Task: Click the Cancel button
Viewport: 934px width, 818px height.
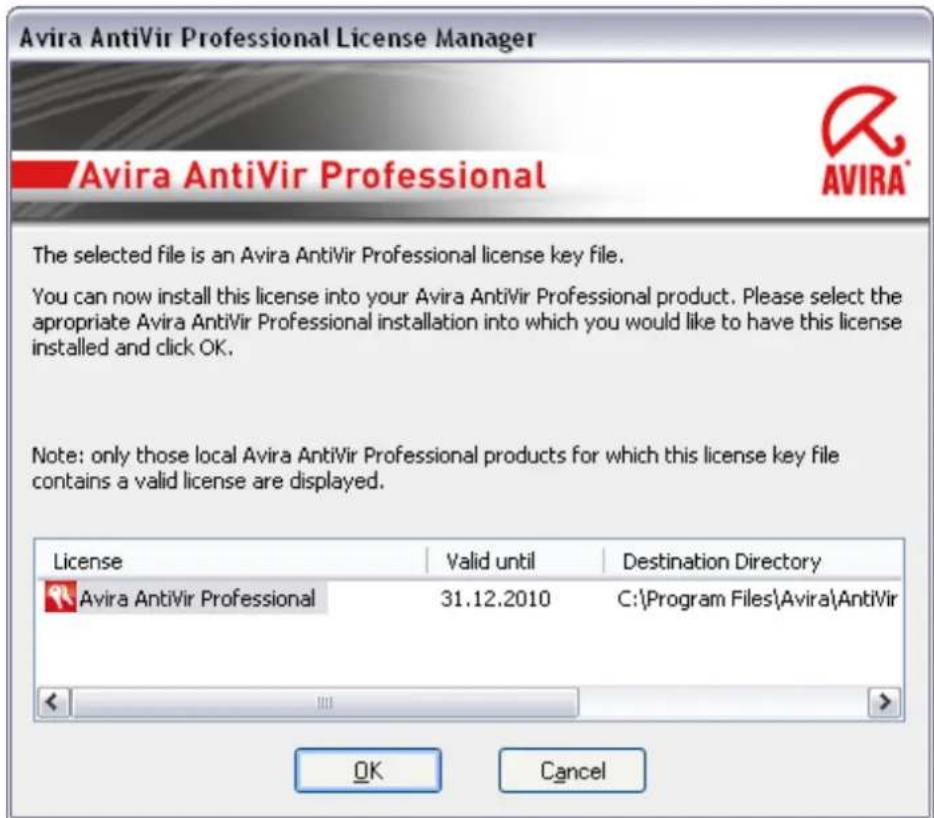Action: (572, 770)
